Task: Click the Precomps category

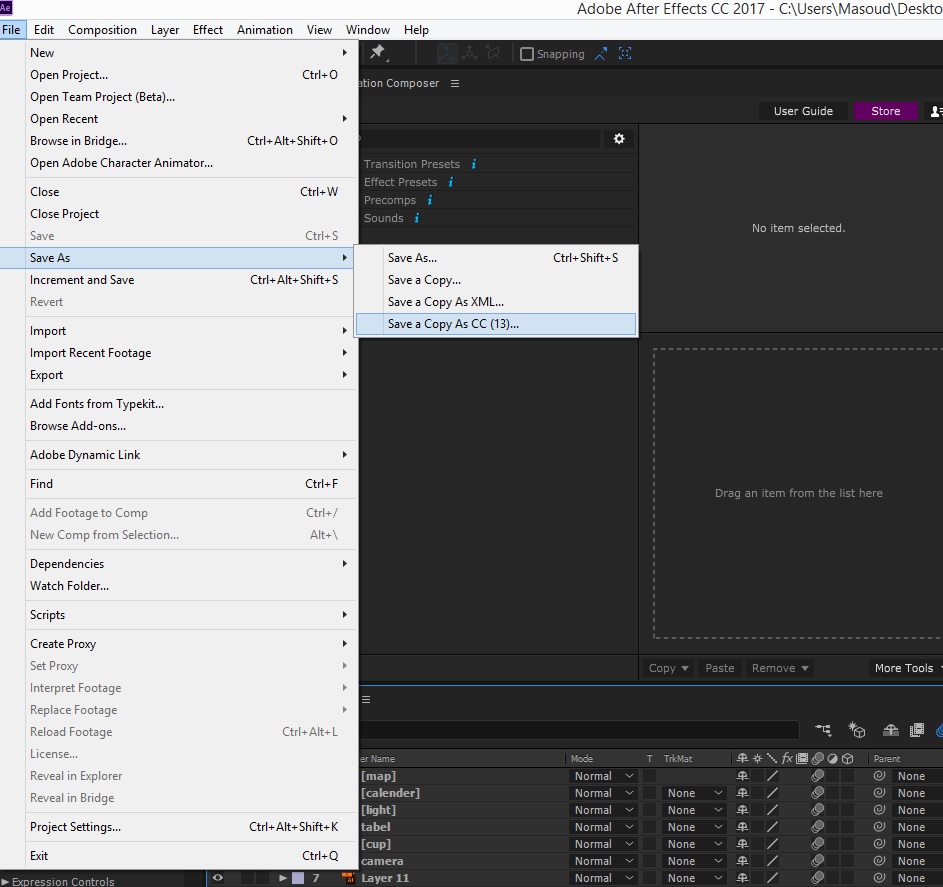Action: [x=390, y=200]
